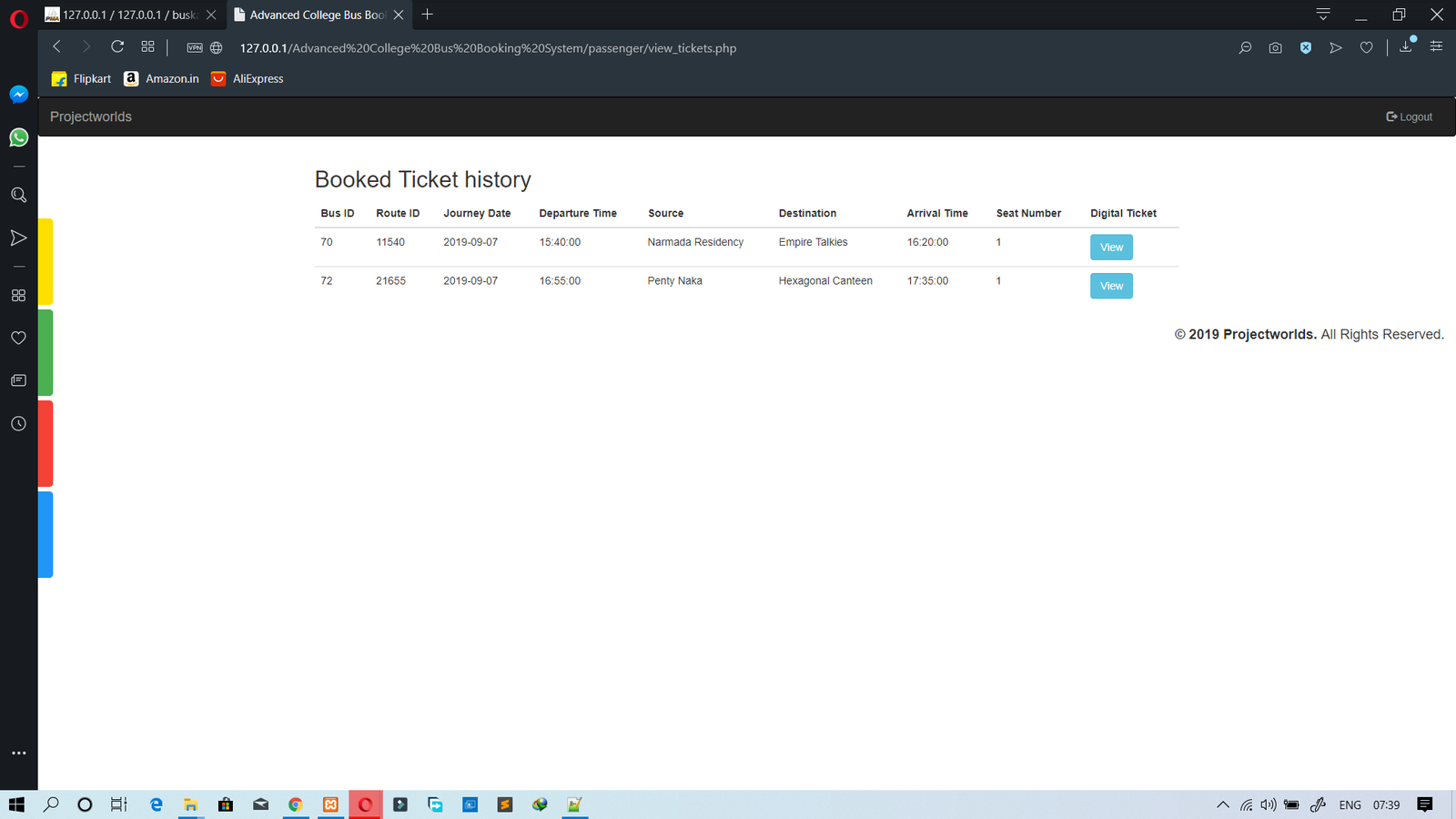The width and height of the screenshot is (1456, 819).
Task: Open WhatsApp in the Opera sidebar
Action: click(x=18, y=137)
